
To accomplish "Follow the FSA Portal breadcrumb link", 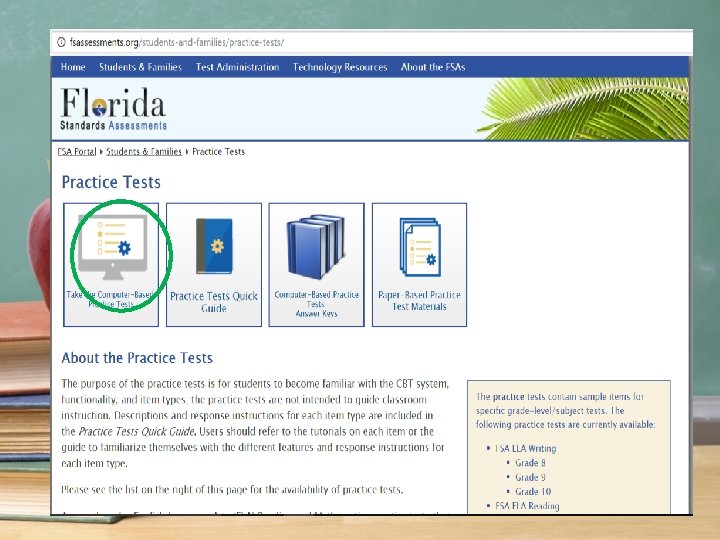I will tap(77, 152).
